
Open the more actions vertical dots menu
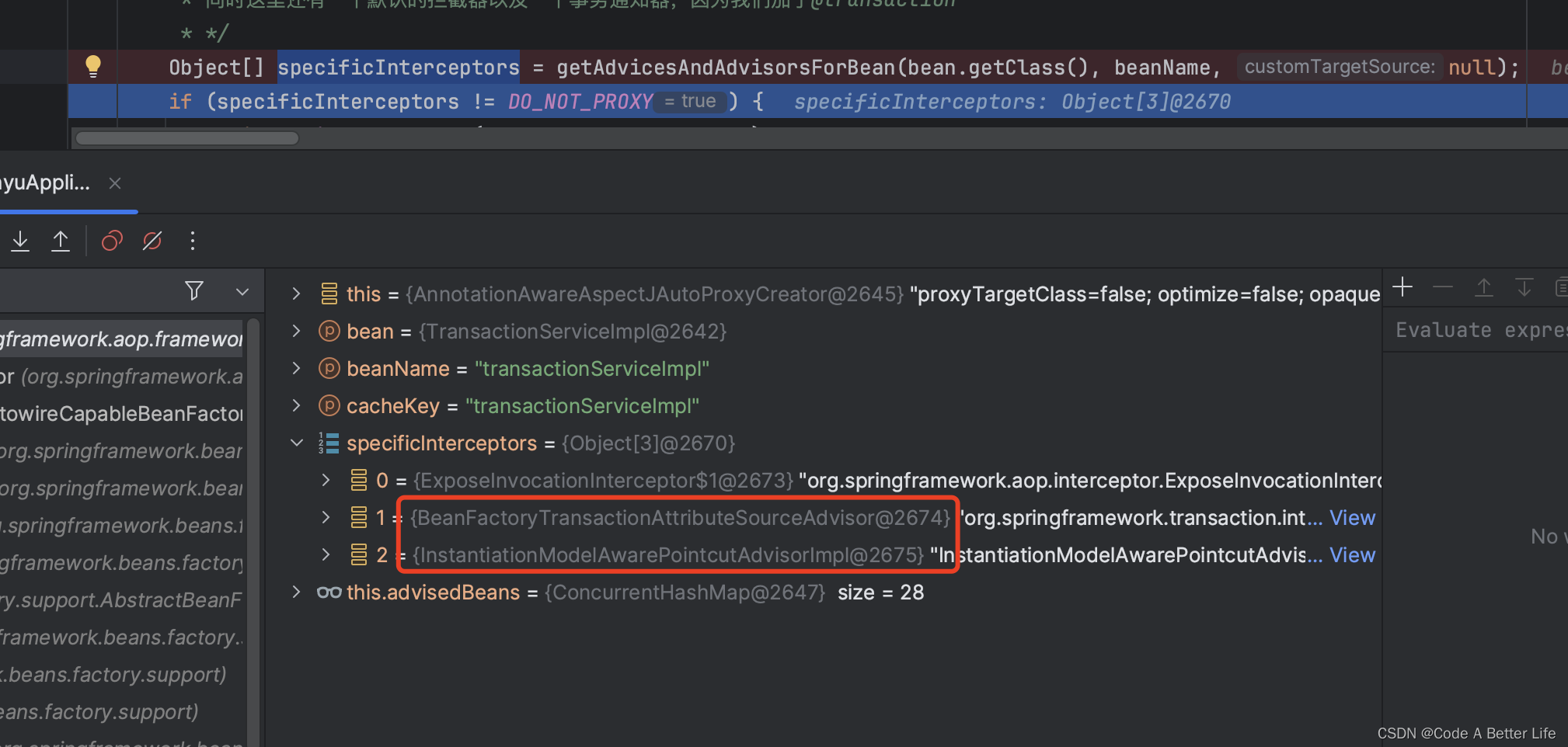point(193,241)
